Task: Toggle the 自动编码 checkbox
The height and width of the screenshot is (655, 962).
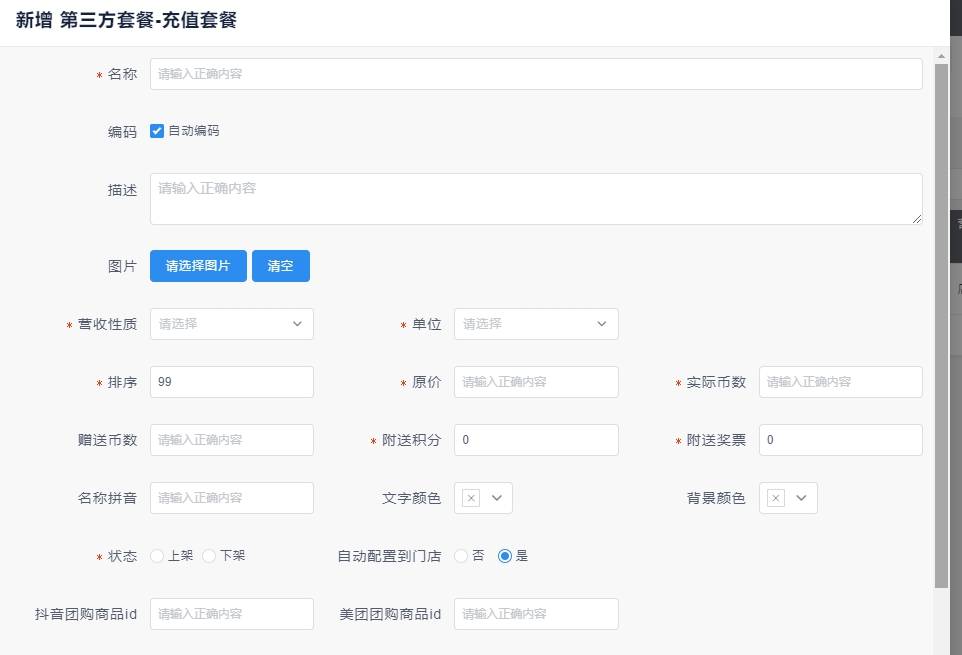Action: (157, 131)
